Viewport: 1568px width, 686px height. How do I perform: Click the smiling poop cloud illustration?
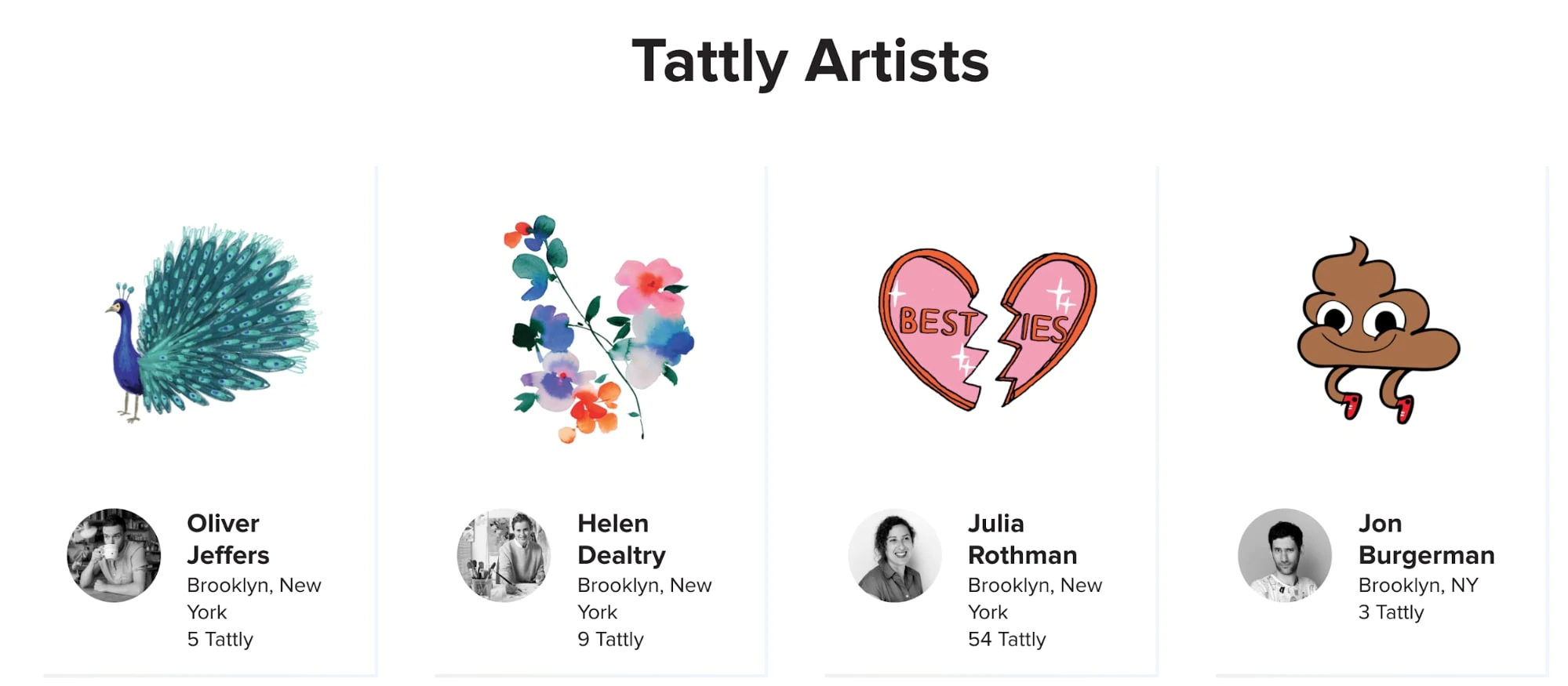click(x=1377, y=329)
